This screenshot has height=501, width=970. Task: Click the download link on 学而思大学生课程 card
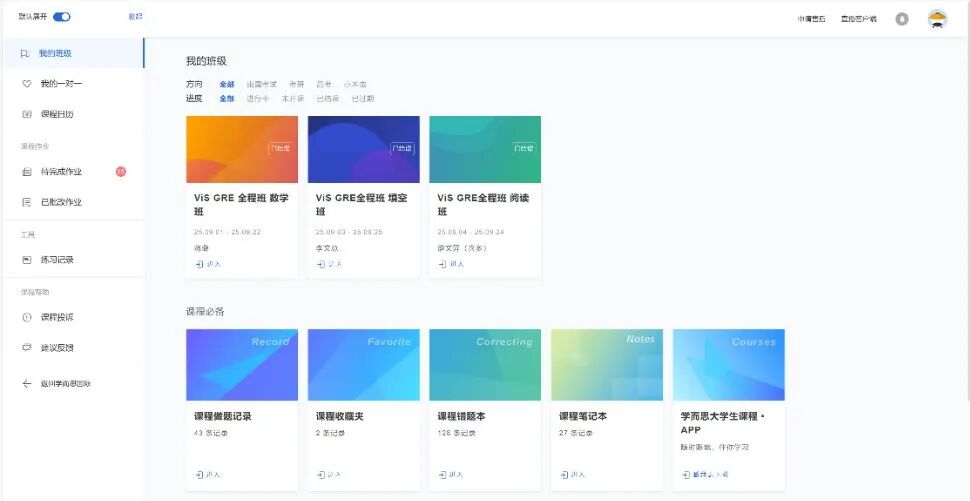point(705,475)
